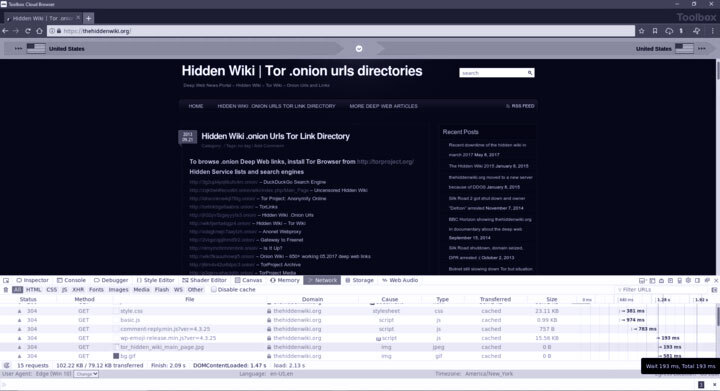Close the developer tools panel
720x391 pixels.
[715, 280]
